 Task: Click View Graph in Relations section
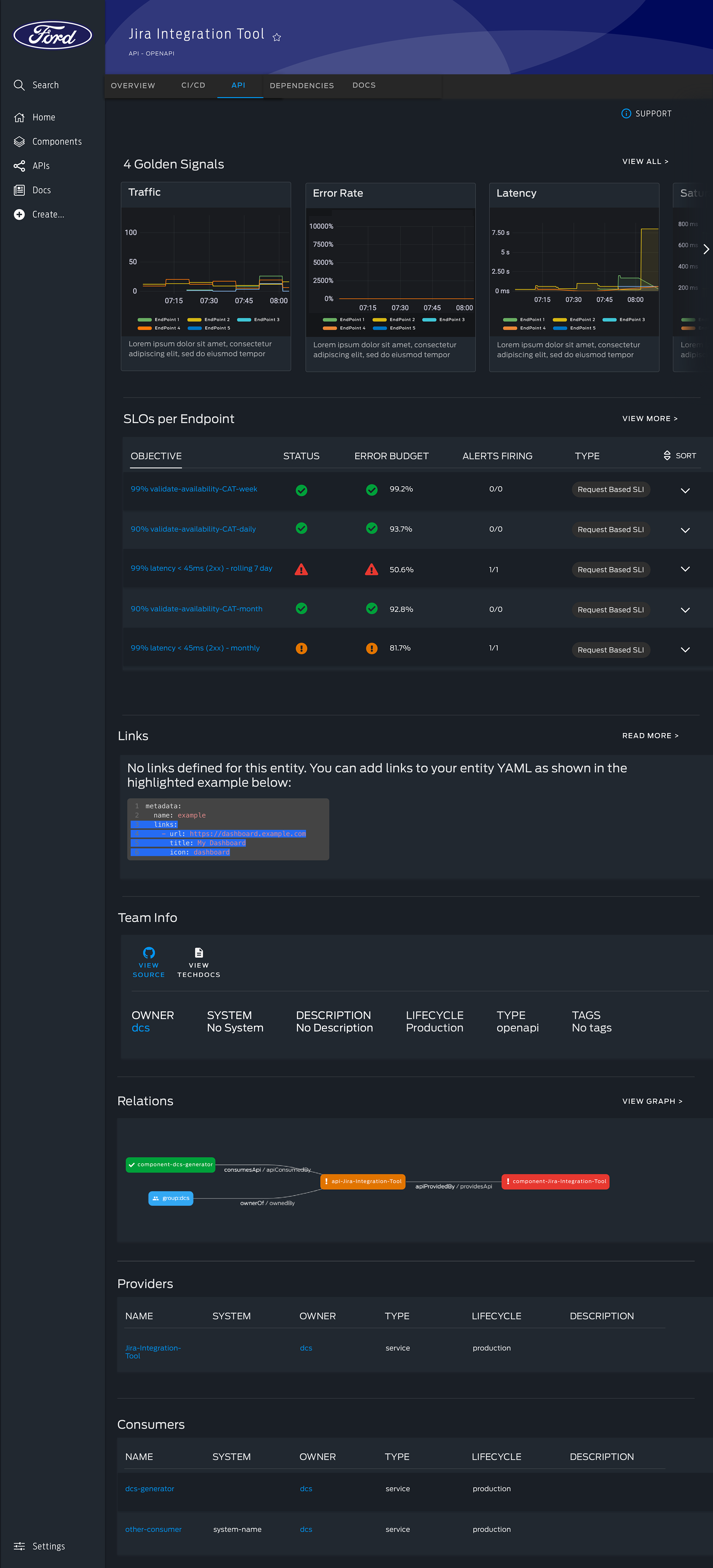652,1101
